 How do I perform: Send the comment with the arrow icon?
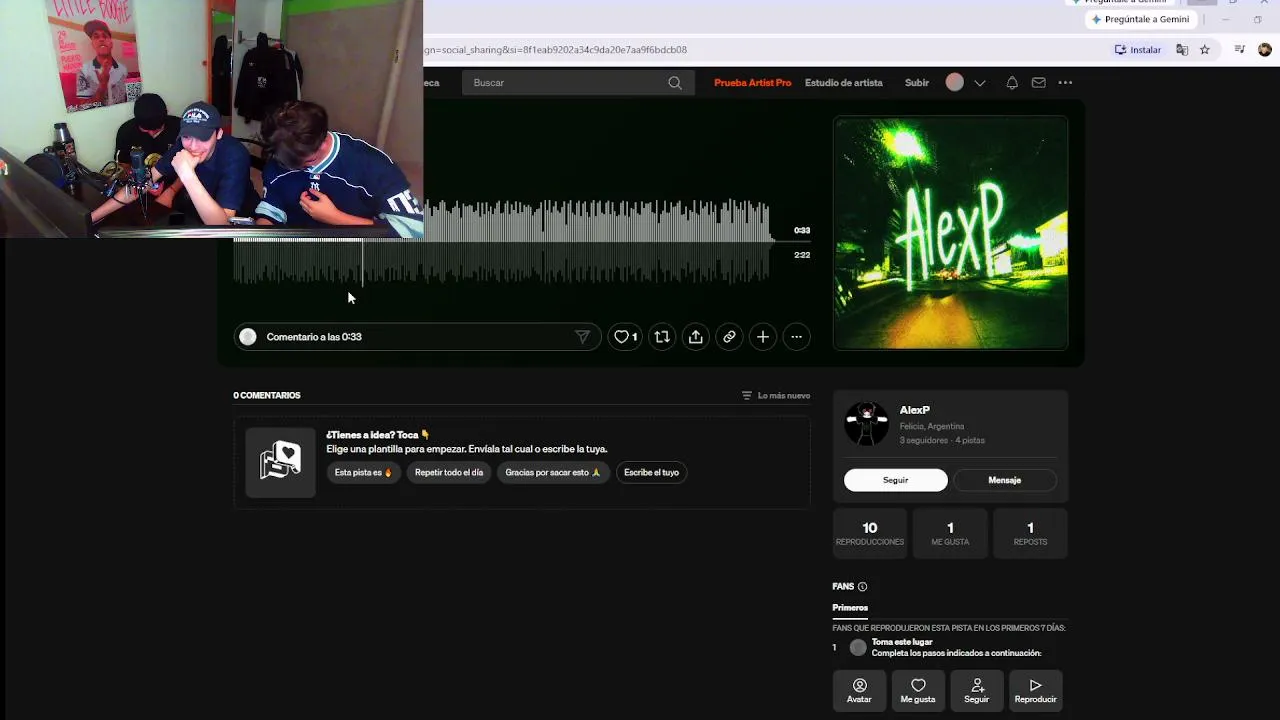(x=582, y=337)
